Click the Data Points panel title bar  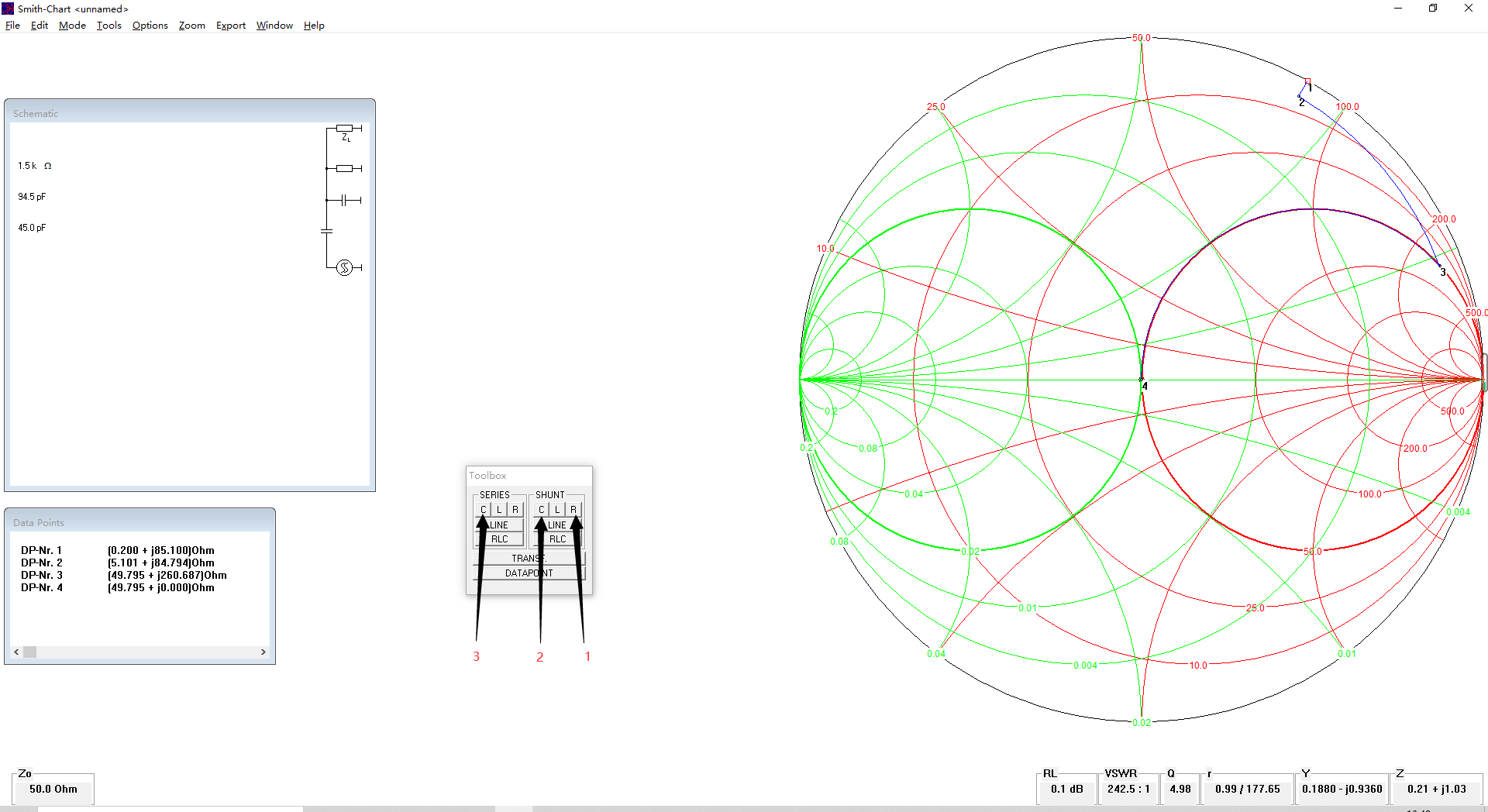[x=139, y=522]
